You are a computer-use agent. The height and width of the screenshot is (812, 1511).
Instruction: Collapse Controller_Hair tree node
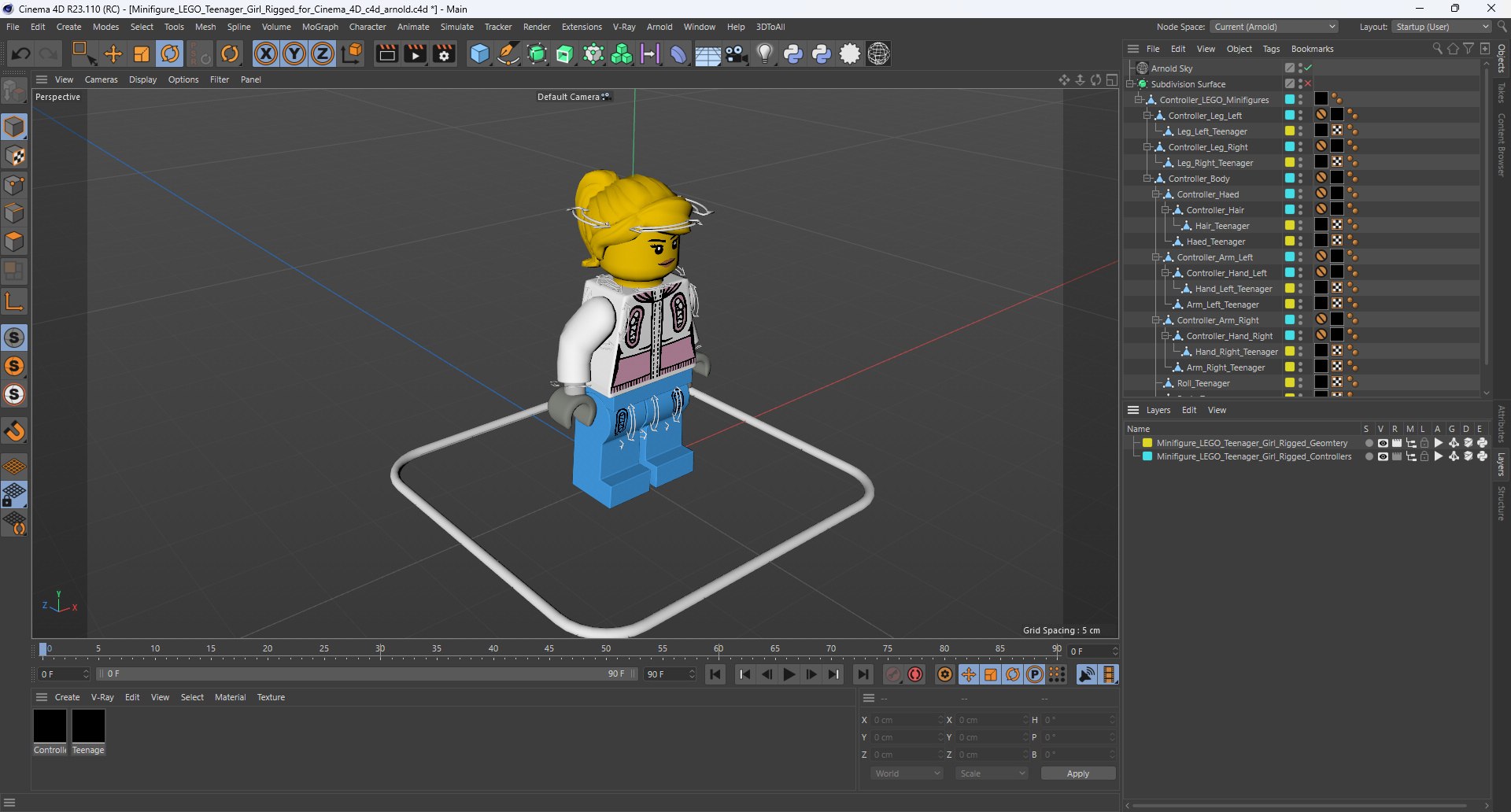coord(1166,210)
